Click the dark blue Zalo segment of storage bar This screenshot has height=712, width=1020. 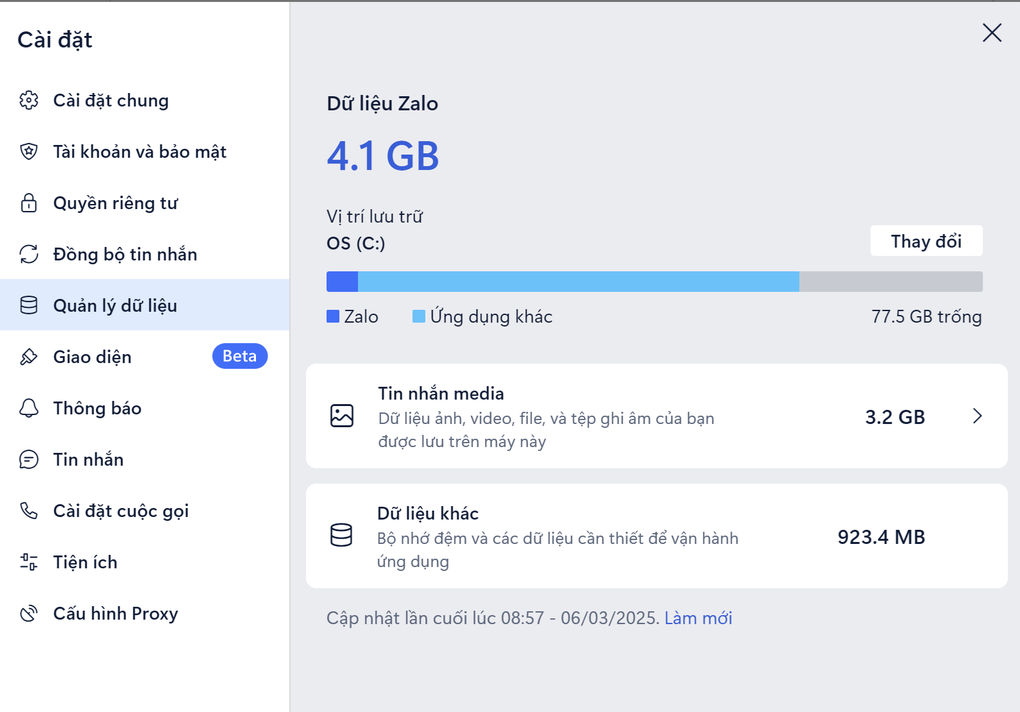pos(342,282)
